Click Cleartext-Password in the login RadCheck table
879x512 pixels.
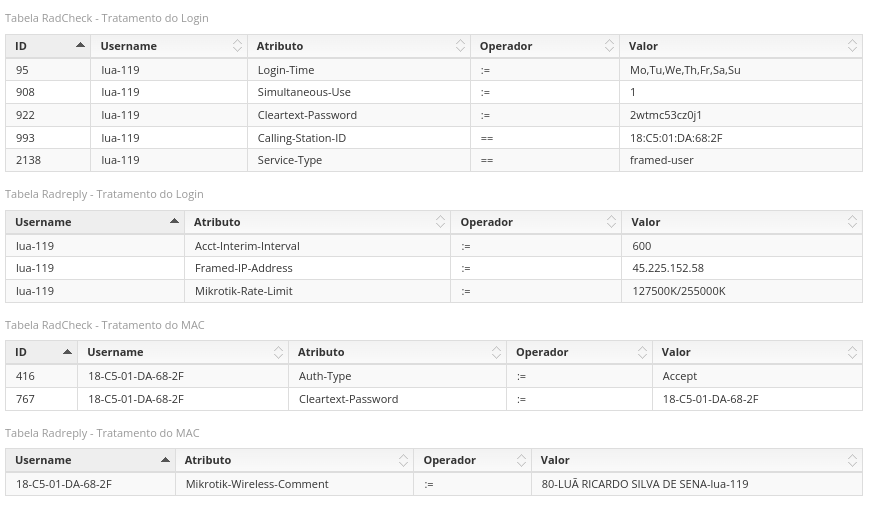307,115
